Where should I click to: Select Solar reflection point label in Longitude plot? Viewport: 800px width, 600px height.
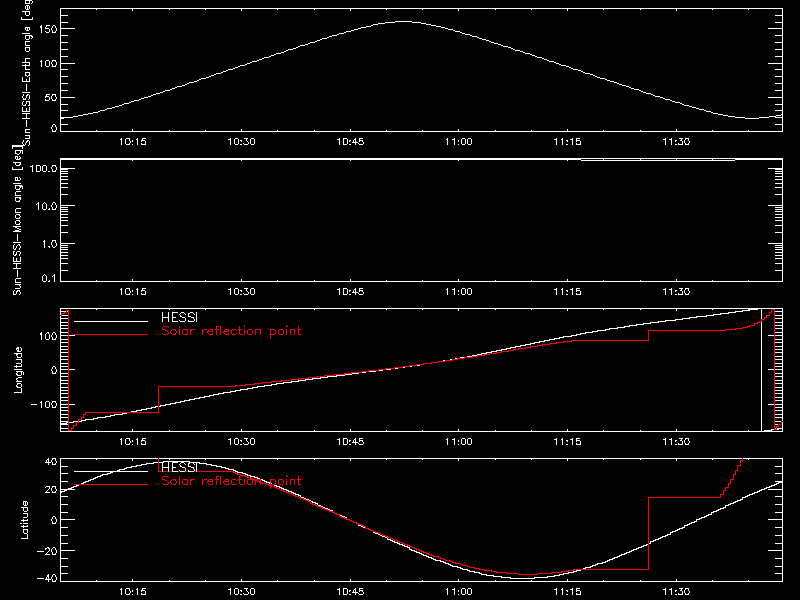click(231, 331)
